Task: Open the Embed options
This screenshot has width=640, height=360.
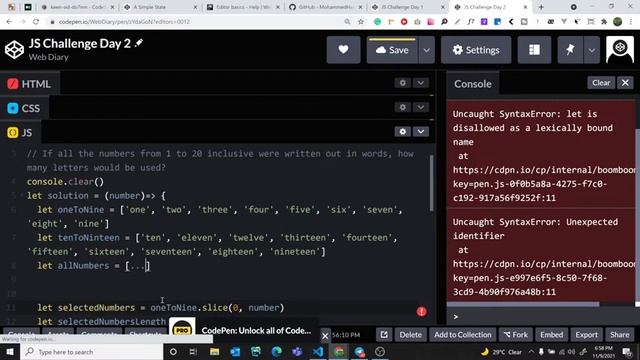Action: point(551,335)
